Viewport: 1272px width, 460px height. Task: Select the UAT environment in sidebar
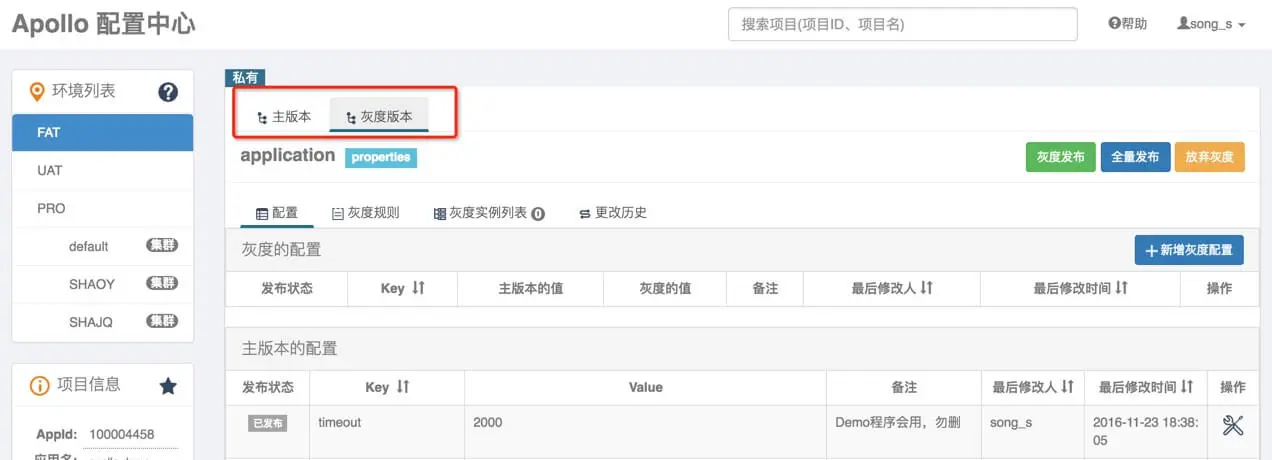point(103,171)
